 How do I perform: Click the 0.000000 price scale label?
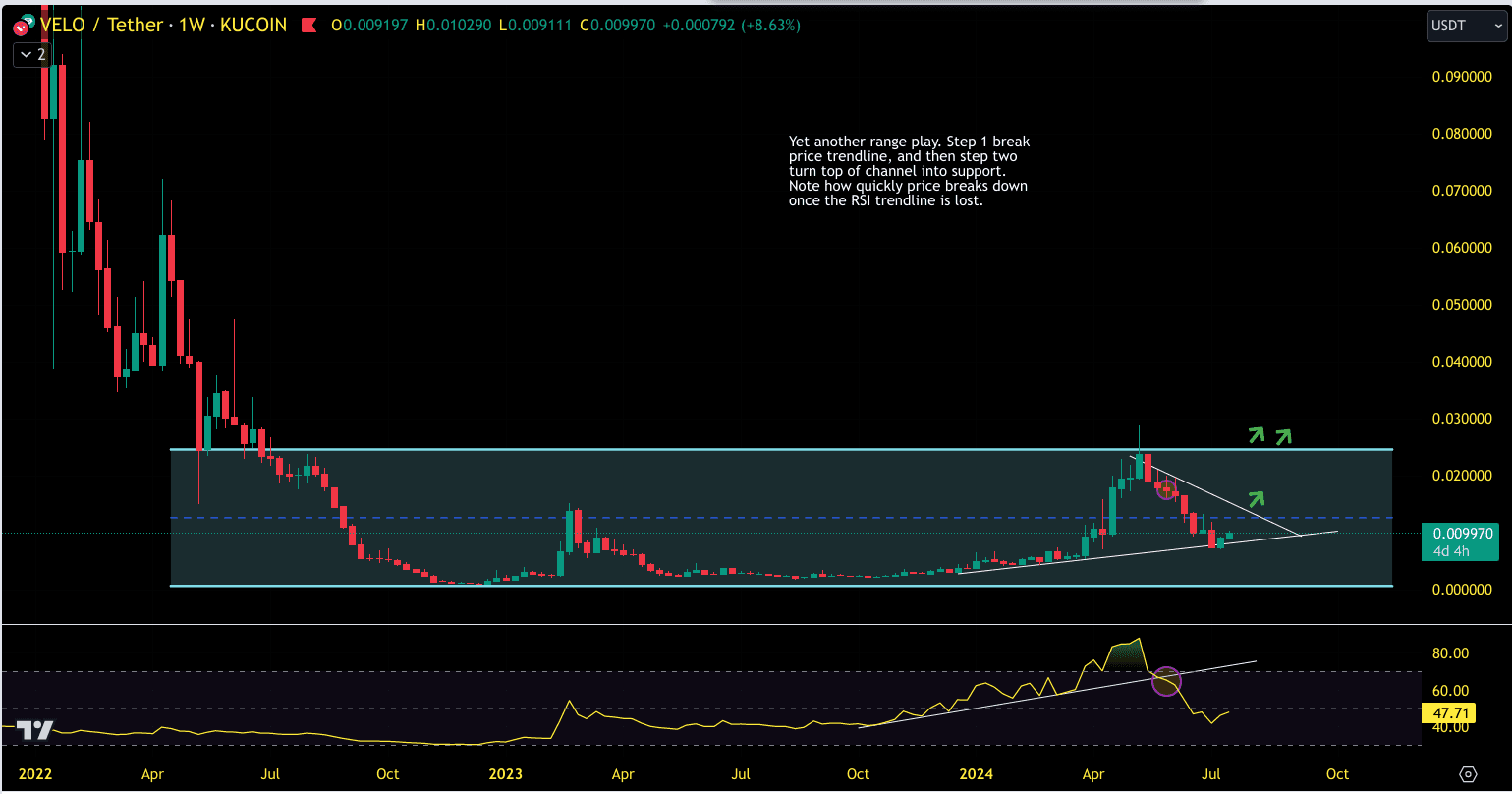(x=1462, y=590)
